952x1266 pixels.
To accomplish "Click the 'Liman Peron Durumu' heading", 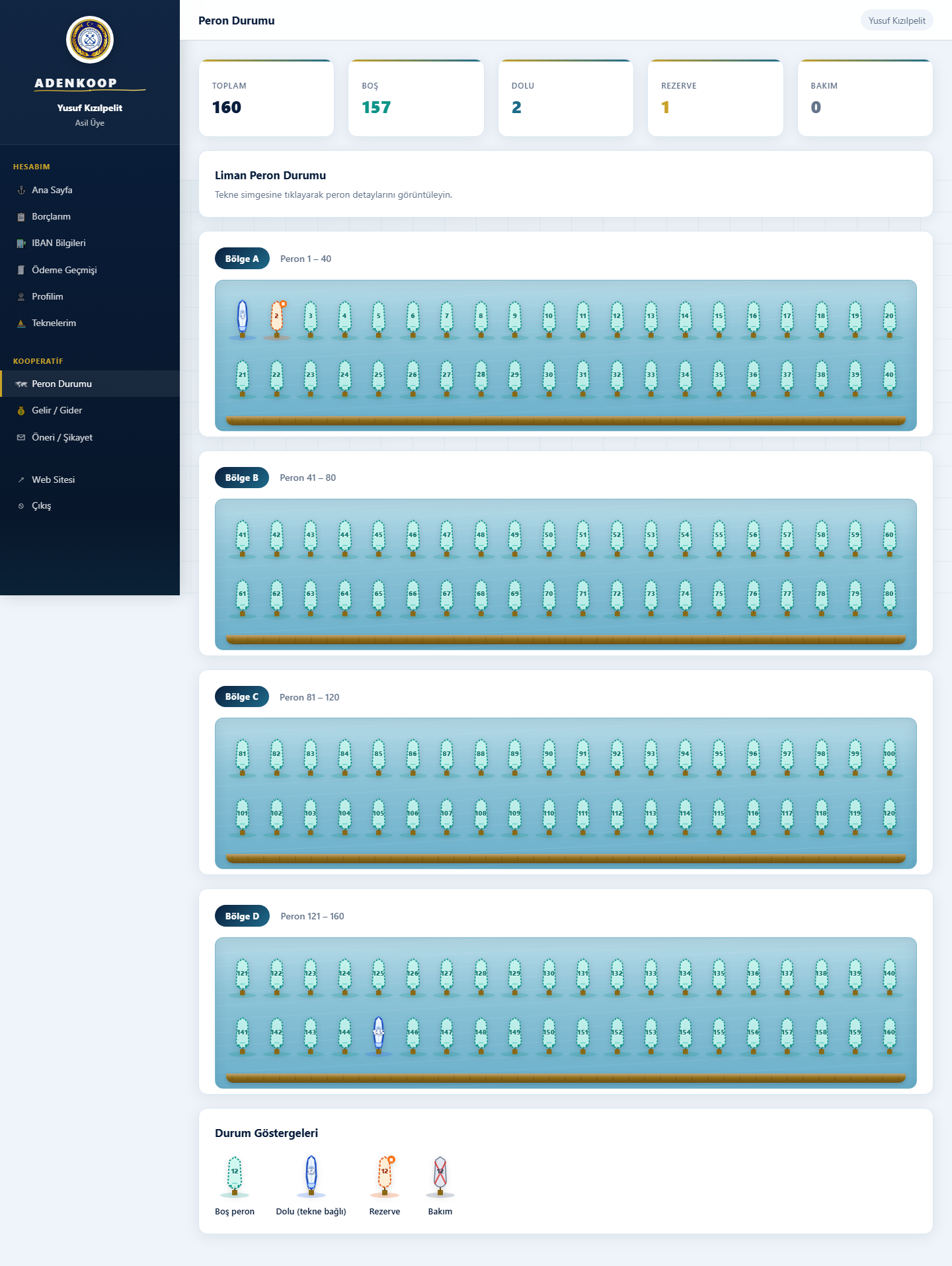I will point(270,175).
